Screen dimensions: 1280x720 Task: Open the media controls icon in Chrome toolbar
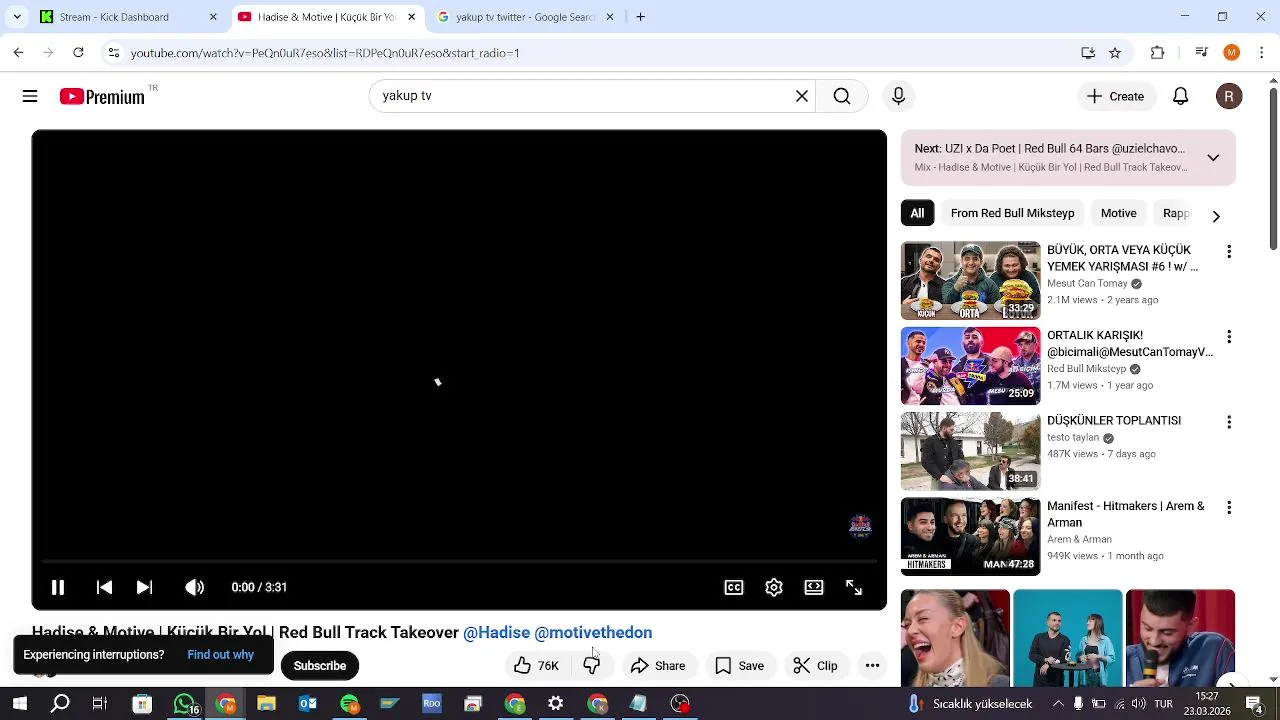(1202, 53)
